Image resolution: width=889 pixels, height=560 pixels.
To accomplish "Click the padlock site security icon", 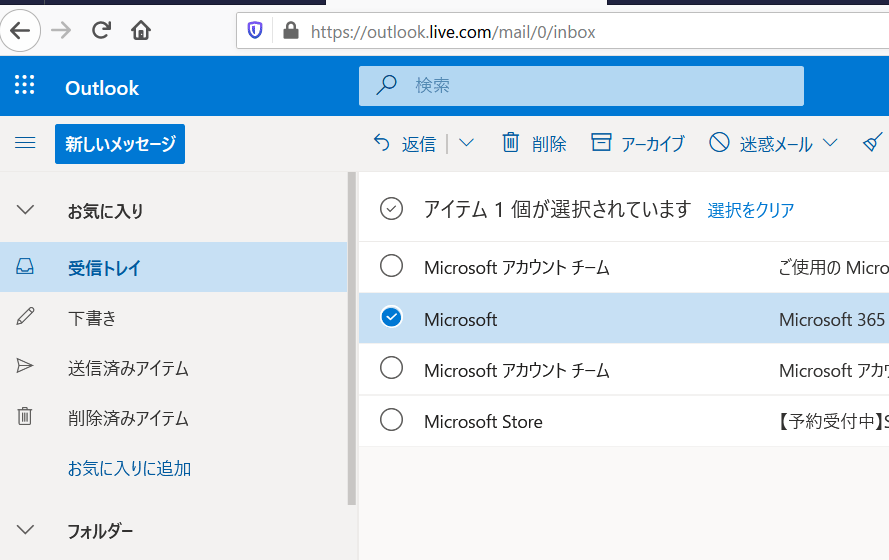I will (x=291, y=31).
